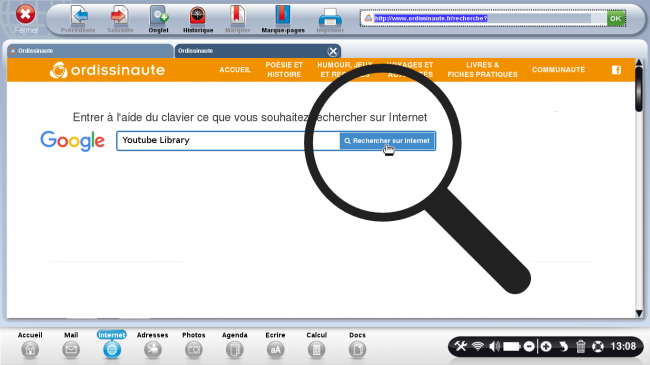Open the Photos app
The image size is (650, 365).
pos(194,345)
